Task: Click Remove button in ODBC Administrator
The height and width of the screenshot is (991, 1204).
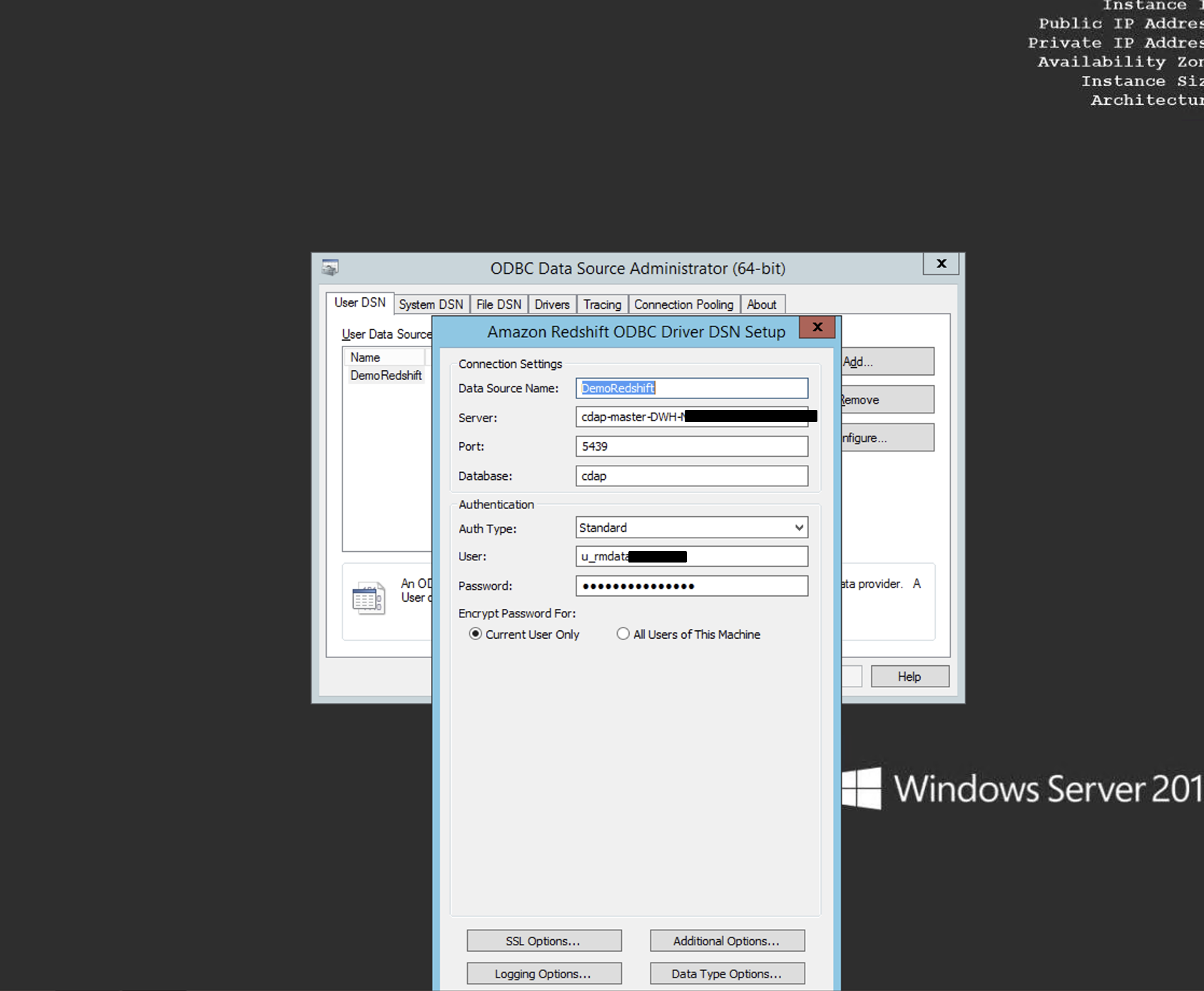Action: click(887, 400)
